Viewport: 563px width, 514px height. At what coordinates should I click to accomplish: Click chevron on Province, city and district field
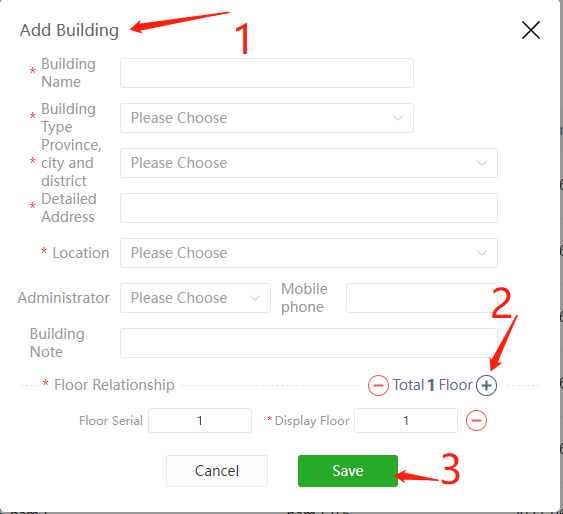(x=482, y=163)
